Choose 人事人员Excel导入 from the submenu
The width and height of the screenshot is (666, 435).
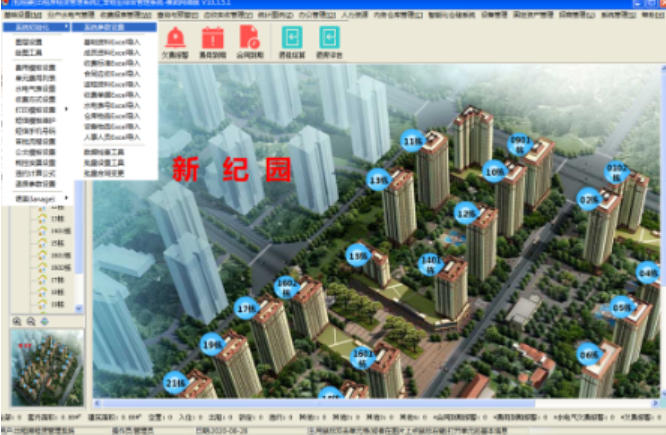(x=112, y=137)
